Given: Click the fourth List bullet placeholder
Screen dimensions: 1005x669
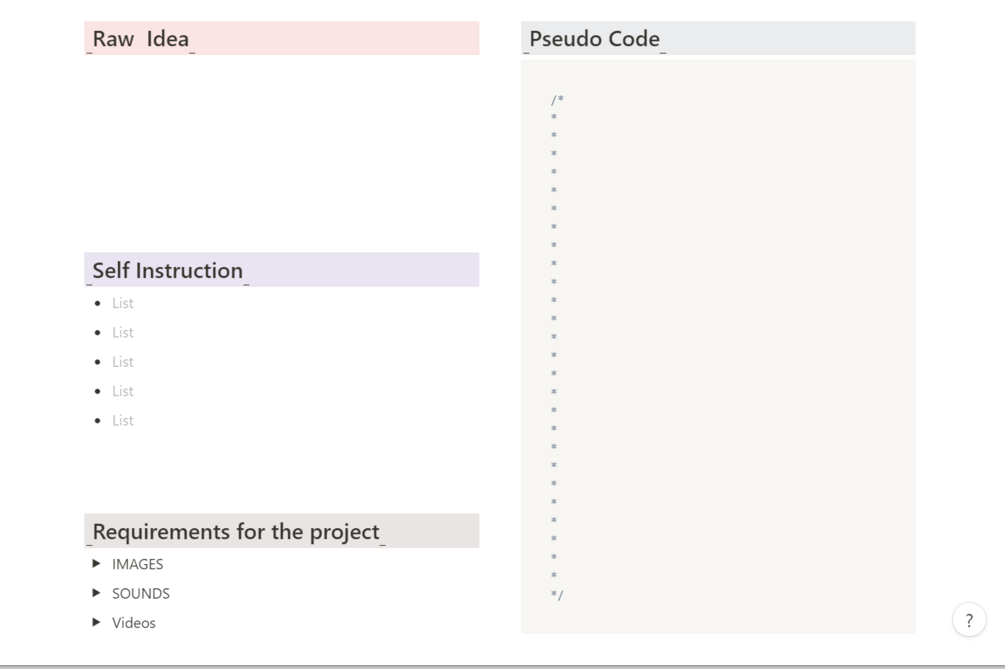Looking at the screenshot, I should pos(123,391).
